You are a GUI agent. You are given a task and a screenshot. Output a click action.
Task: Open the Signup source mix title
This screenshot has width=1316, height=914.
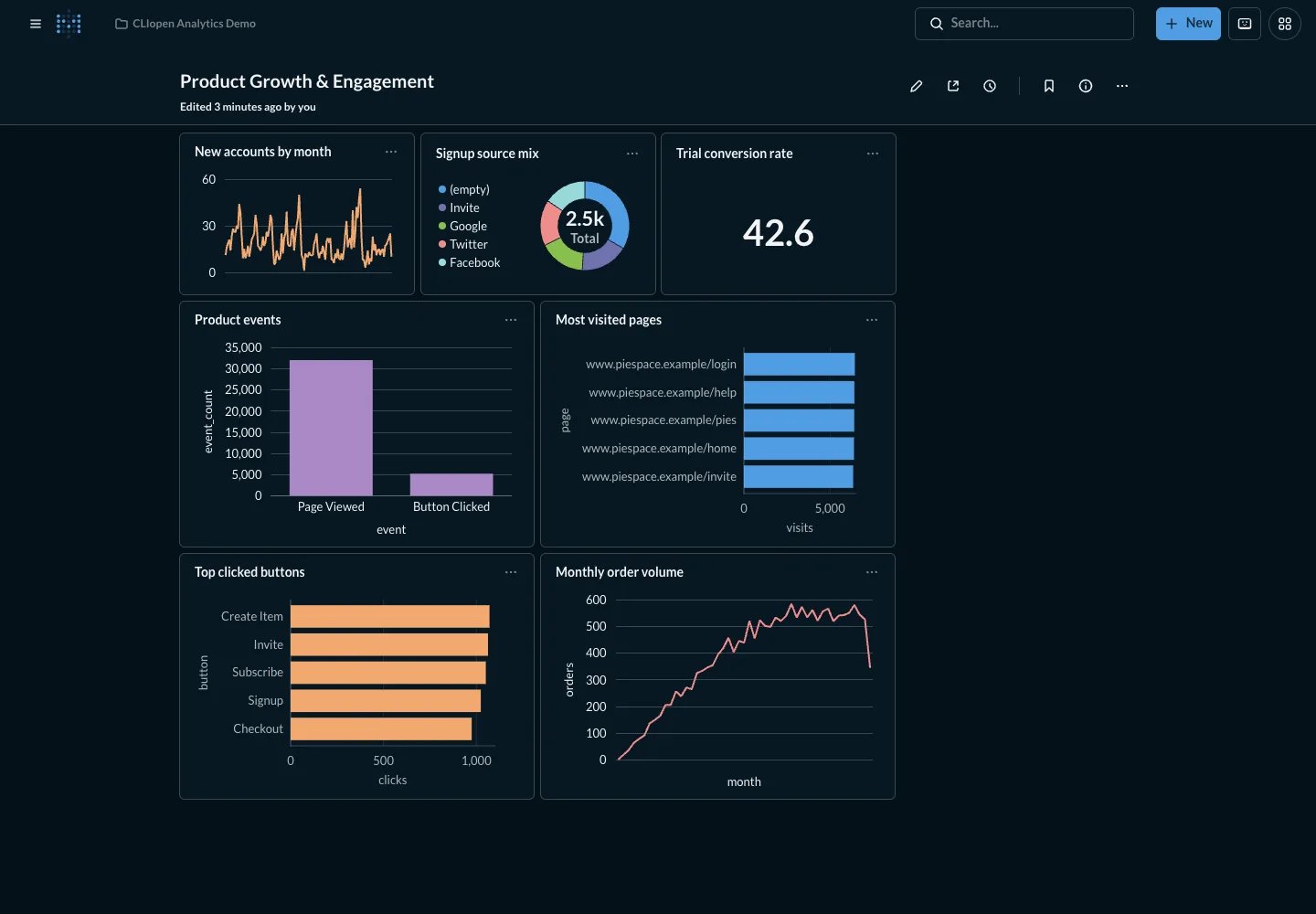point(487,154)
